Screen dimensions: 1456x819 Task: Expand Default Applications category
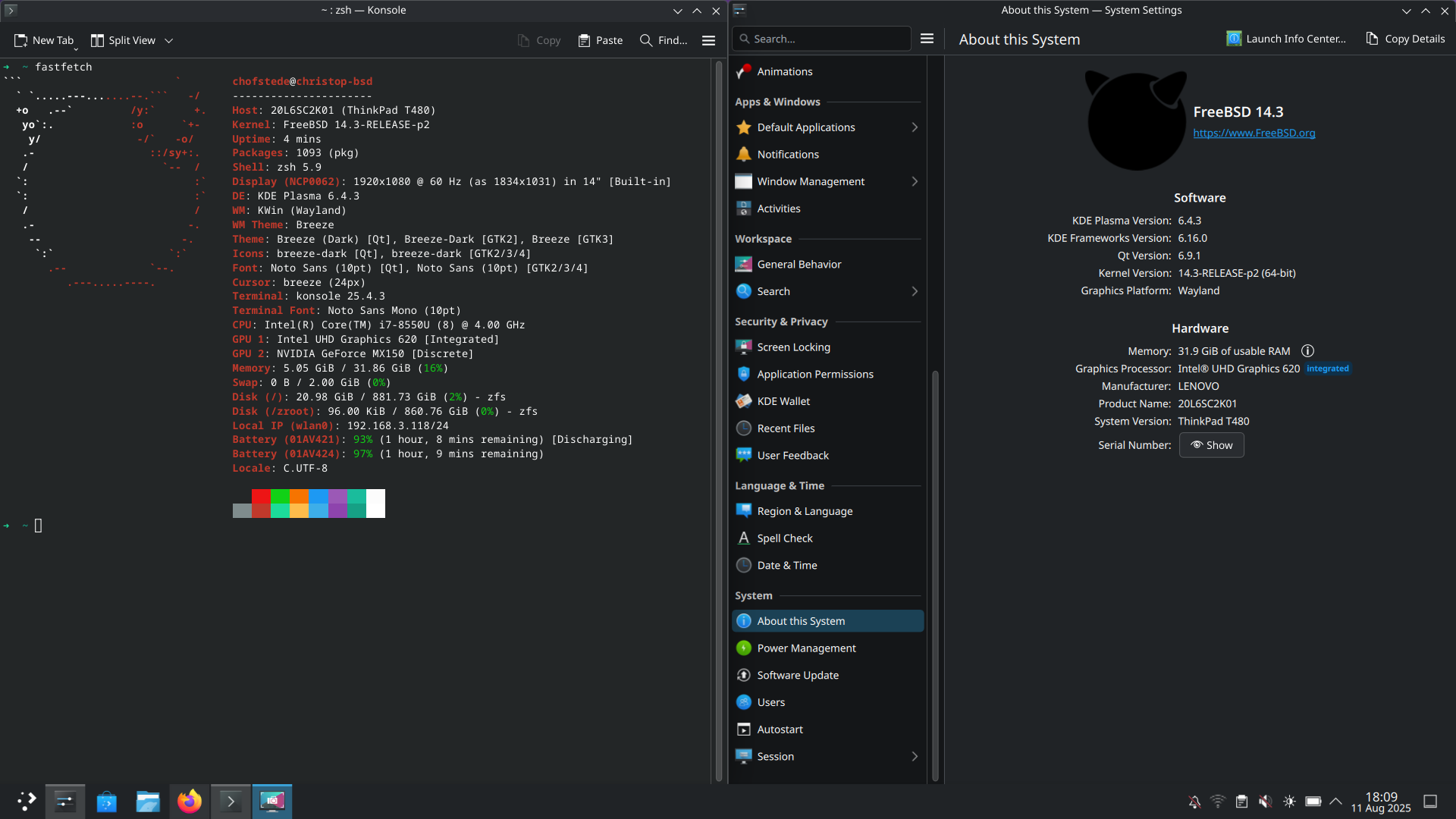click(x=915, y=127)
